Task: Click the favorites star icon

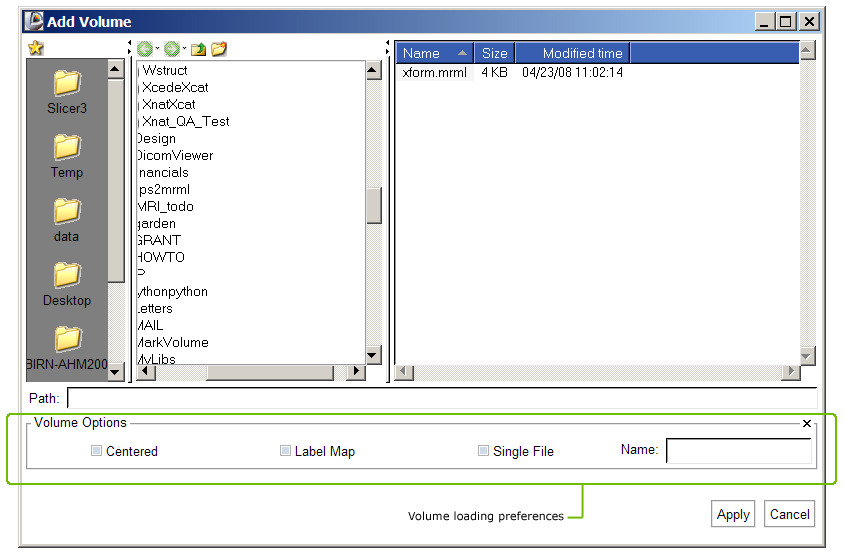Action: (x=35, y=49)
